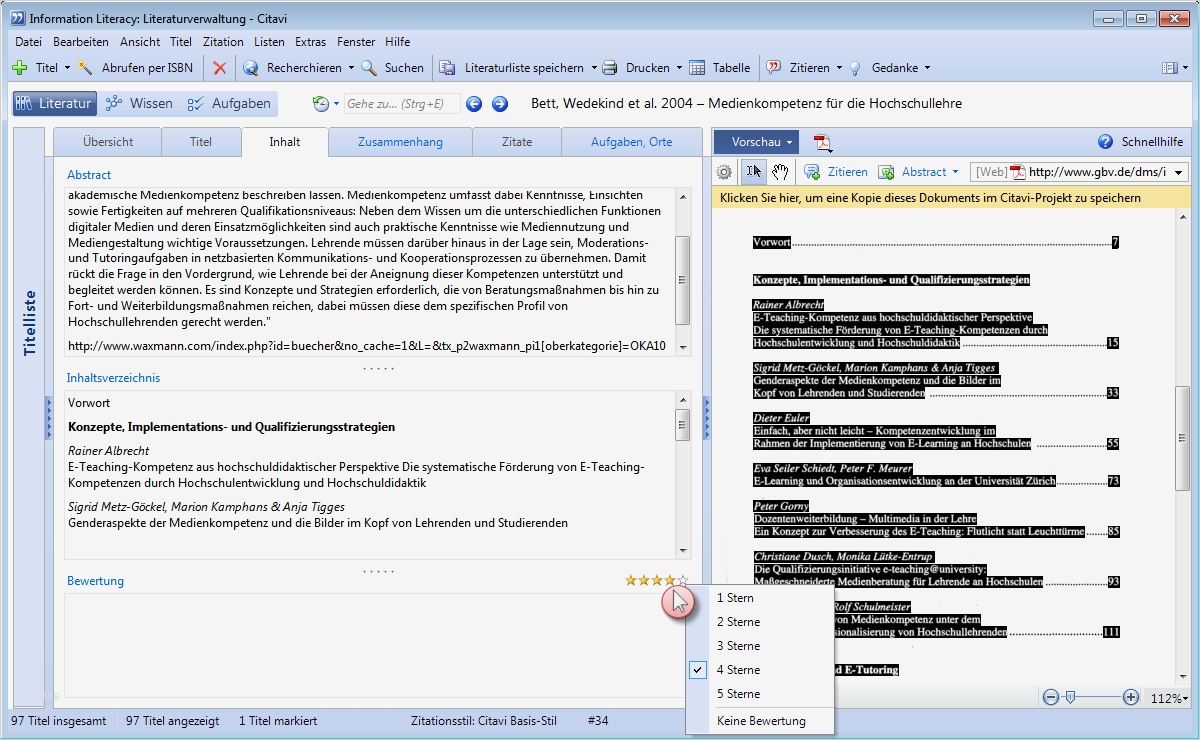Go back with the blue left arrow
Image resolution: width=1200 pixels, height=740 pixels.
[474, 104]
